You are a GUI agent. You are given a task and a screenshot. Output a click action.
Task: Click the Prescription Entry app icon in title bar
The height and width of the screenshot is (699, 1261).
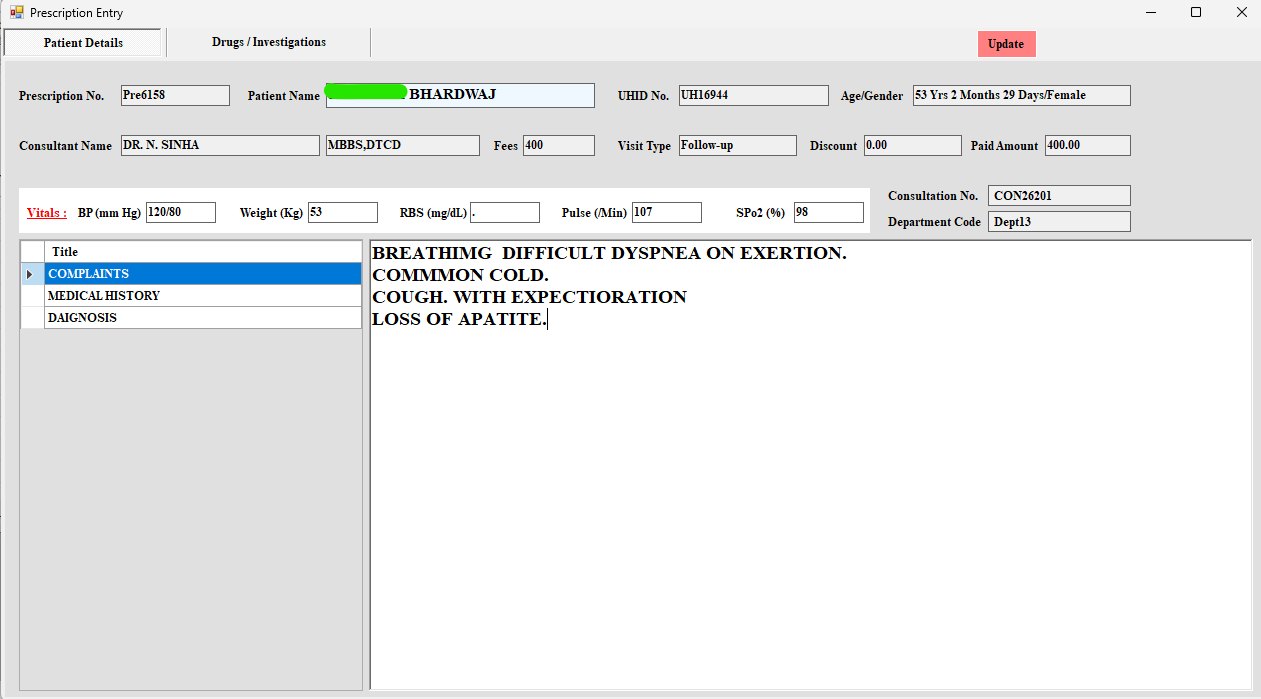16,13
